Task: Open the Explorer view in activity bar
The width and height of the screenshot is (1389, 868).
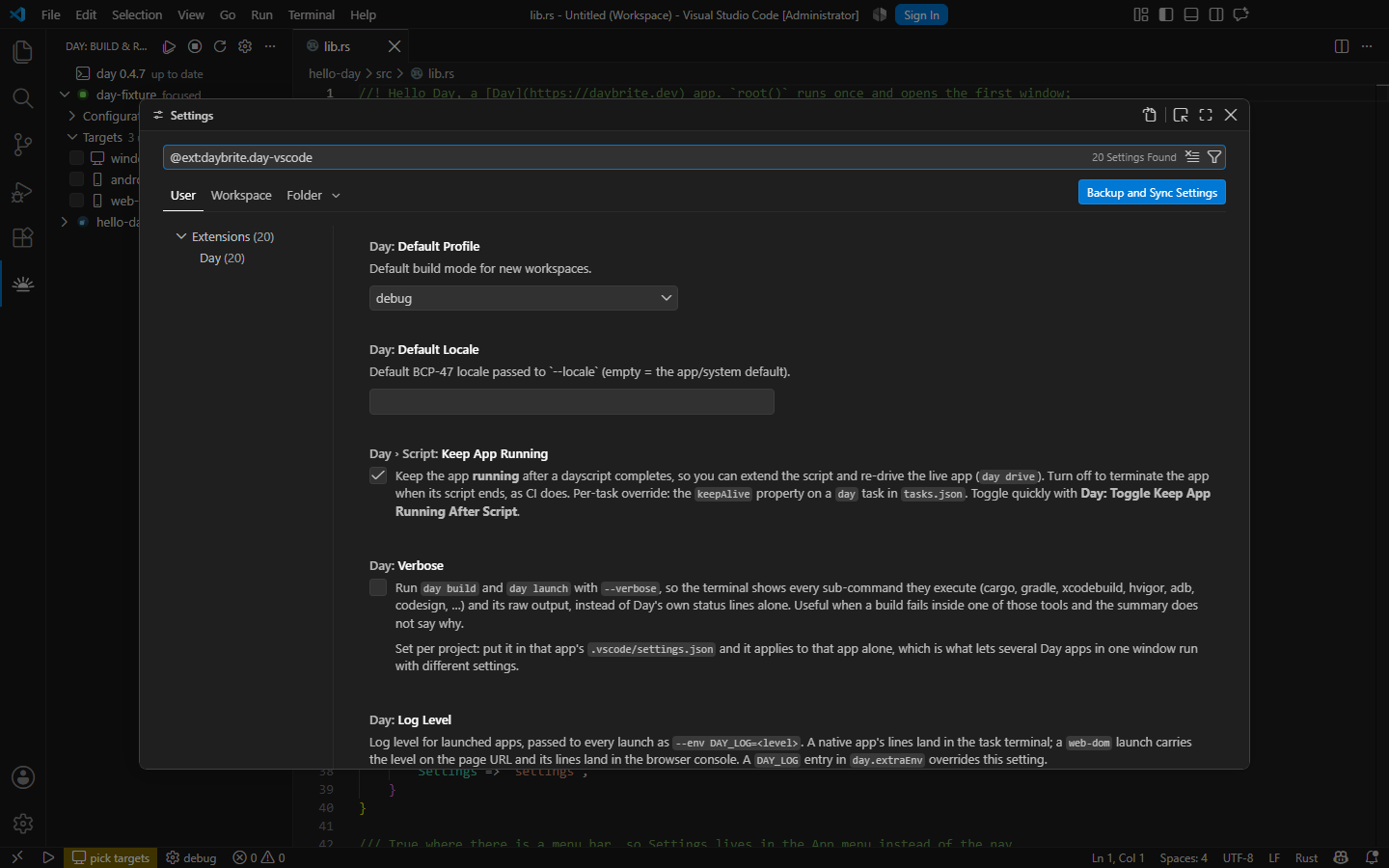Action: pos(22,52)
